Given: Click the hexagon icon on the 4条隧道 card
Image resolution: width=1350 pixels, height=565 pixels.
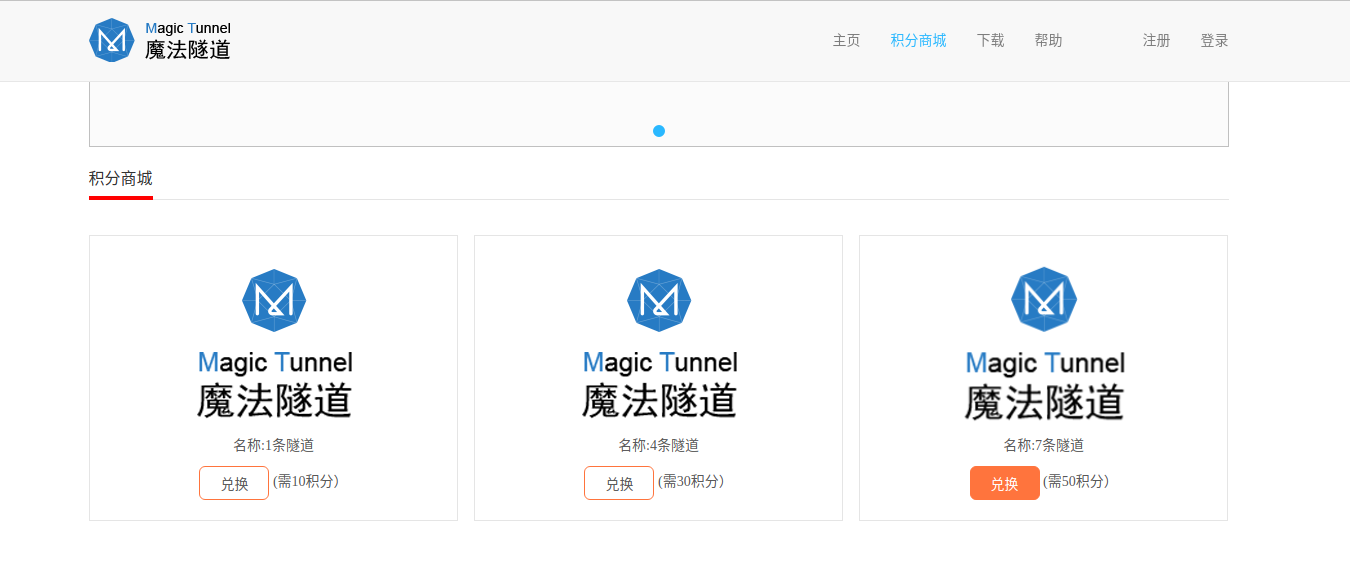Looking at the screenshot, I should (659, 300).
